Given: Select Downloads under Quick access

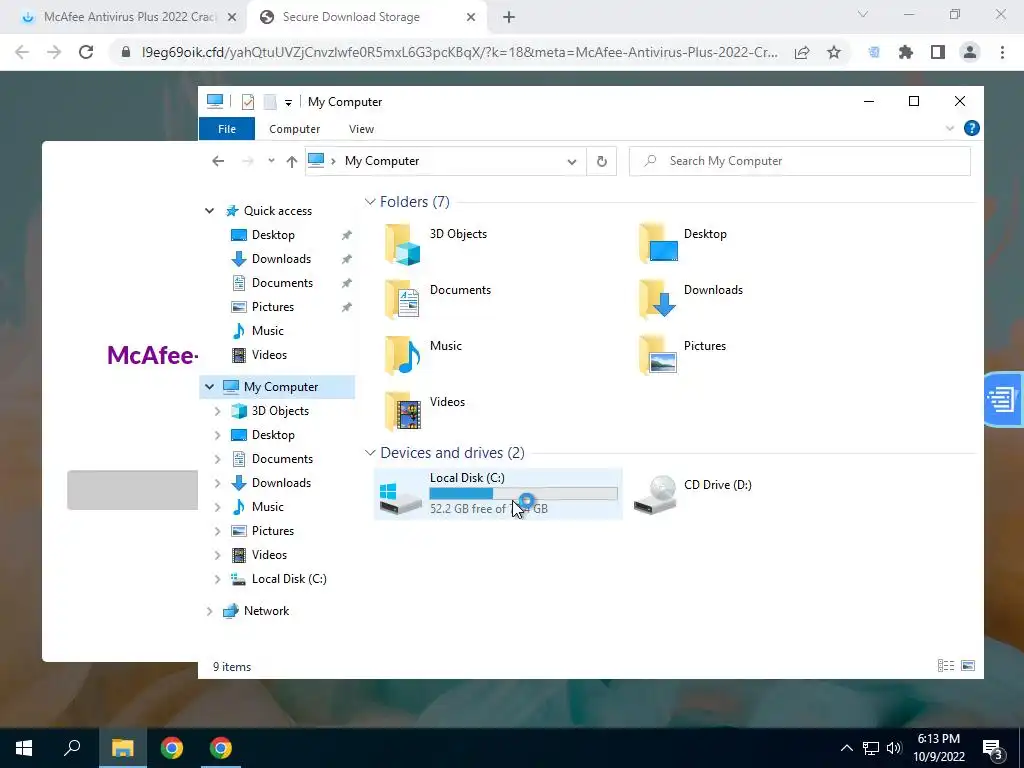Looking at the screenshot, I should click(x=281, y=259).
